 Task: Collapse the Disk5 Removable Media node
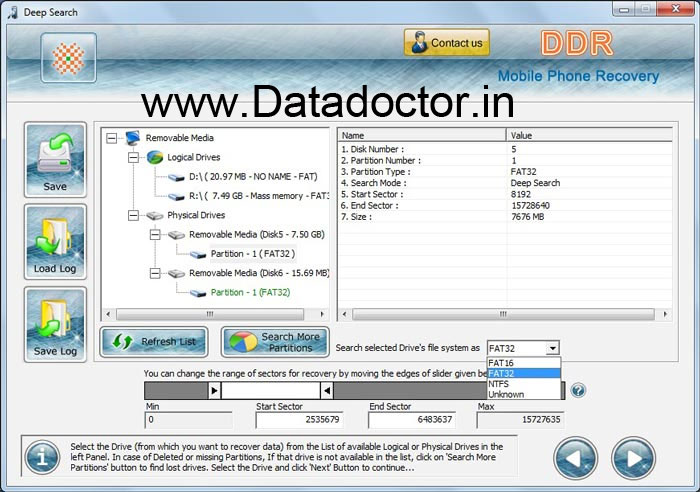point(155,235)
